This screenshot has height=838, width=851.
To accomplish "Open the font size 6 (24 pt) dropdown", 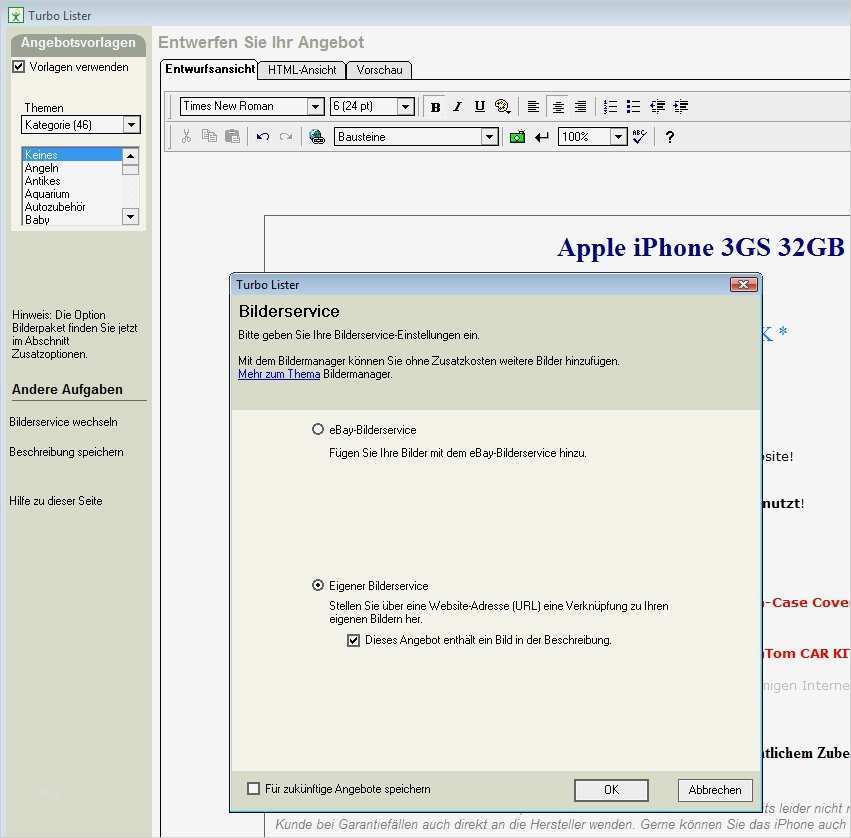I will point(405,106).
